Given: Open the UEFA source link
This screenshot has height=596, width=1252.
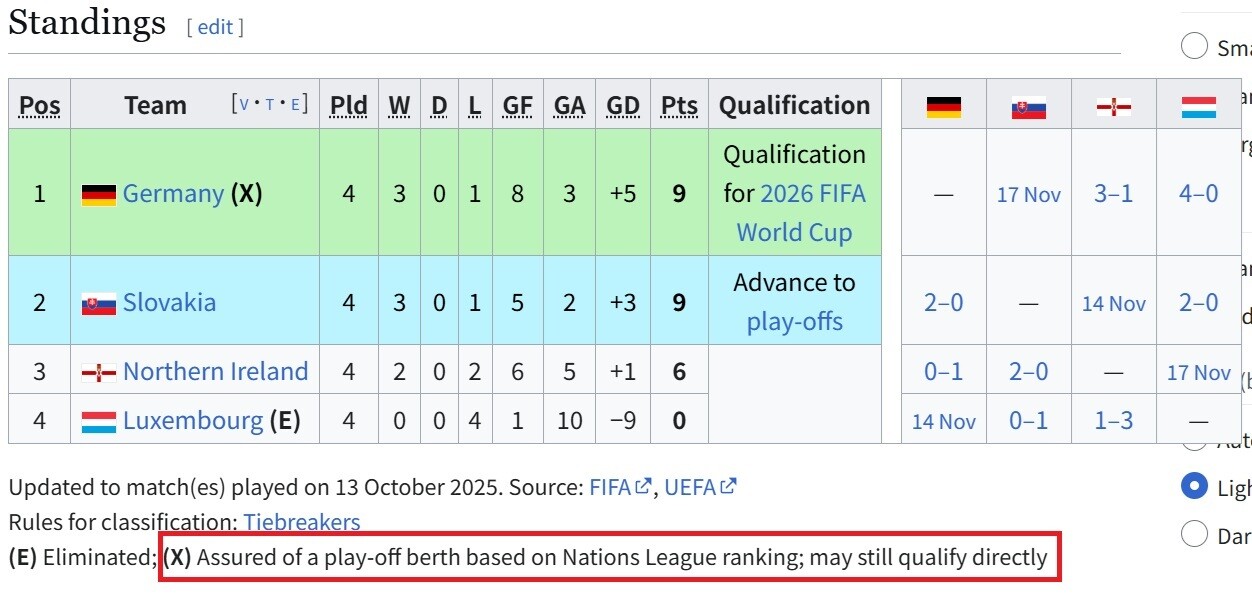Looking at the screenshot, I should tap(690, 487).
